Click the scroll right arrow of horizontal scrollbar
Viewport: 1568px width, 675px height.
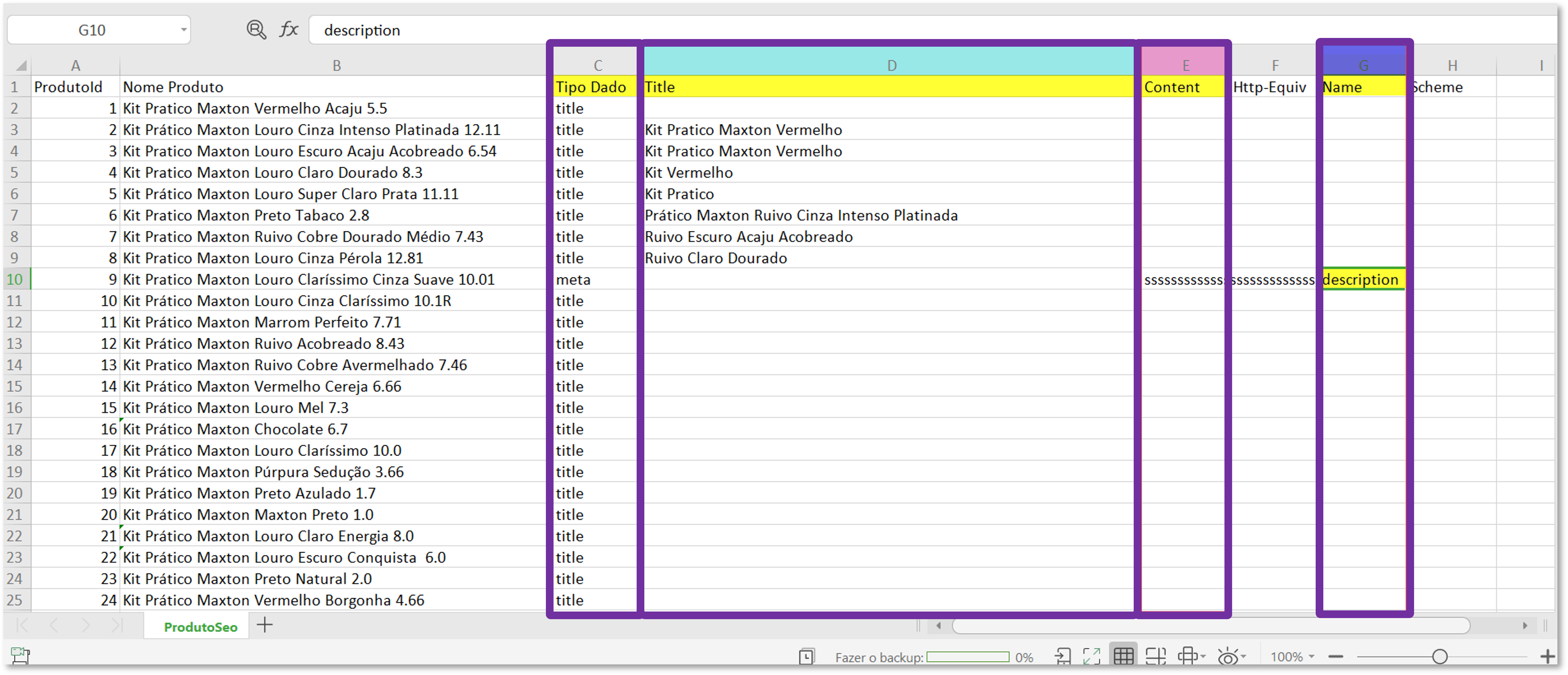point(1525,625)
